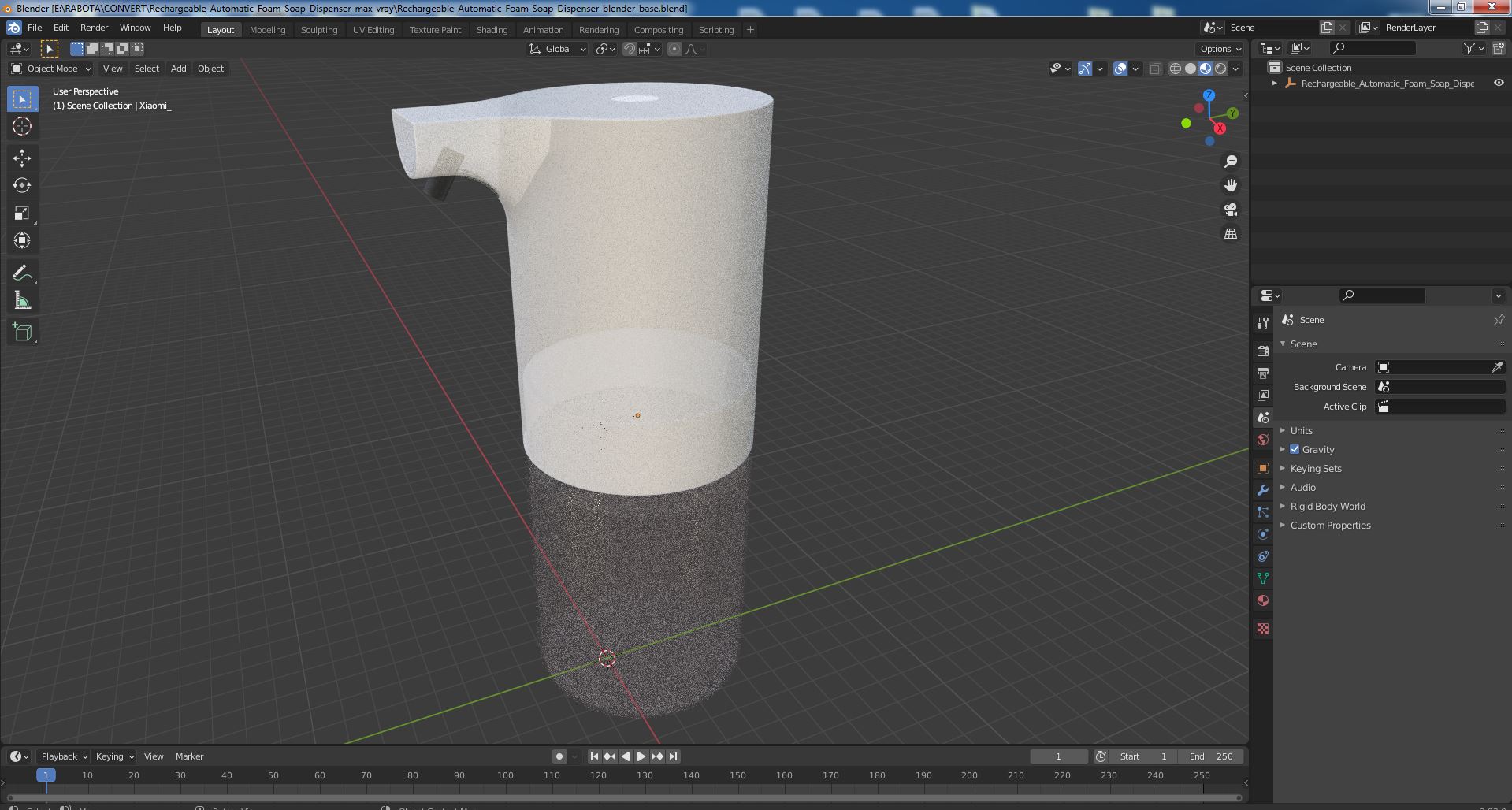Expand the Custom Properties panel
Viewport: 1512px width, 810px height.
point(1330,525)
